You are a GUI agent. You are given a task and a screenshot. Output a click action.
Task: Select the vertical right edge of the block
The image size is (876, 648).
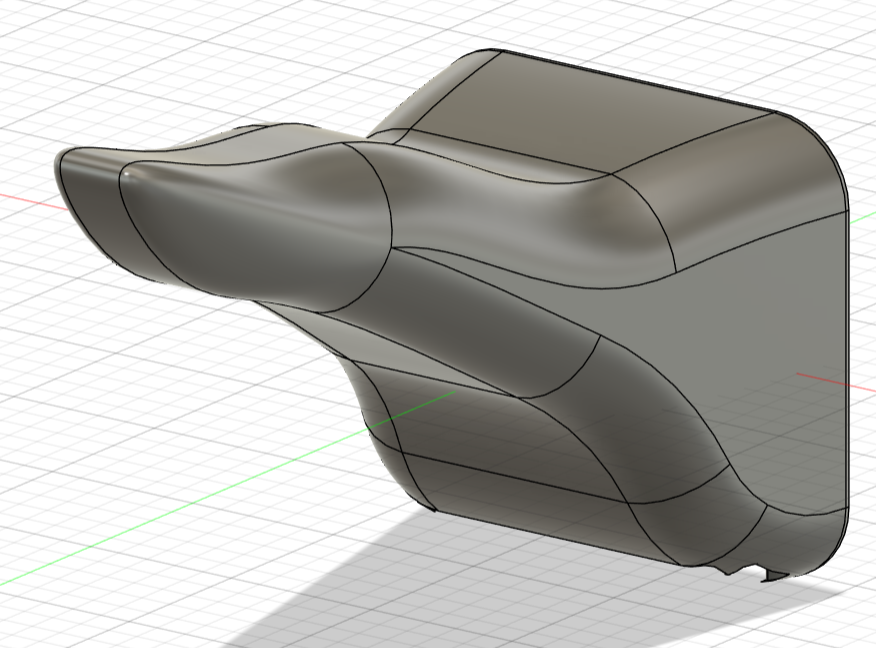(847, 380)
